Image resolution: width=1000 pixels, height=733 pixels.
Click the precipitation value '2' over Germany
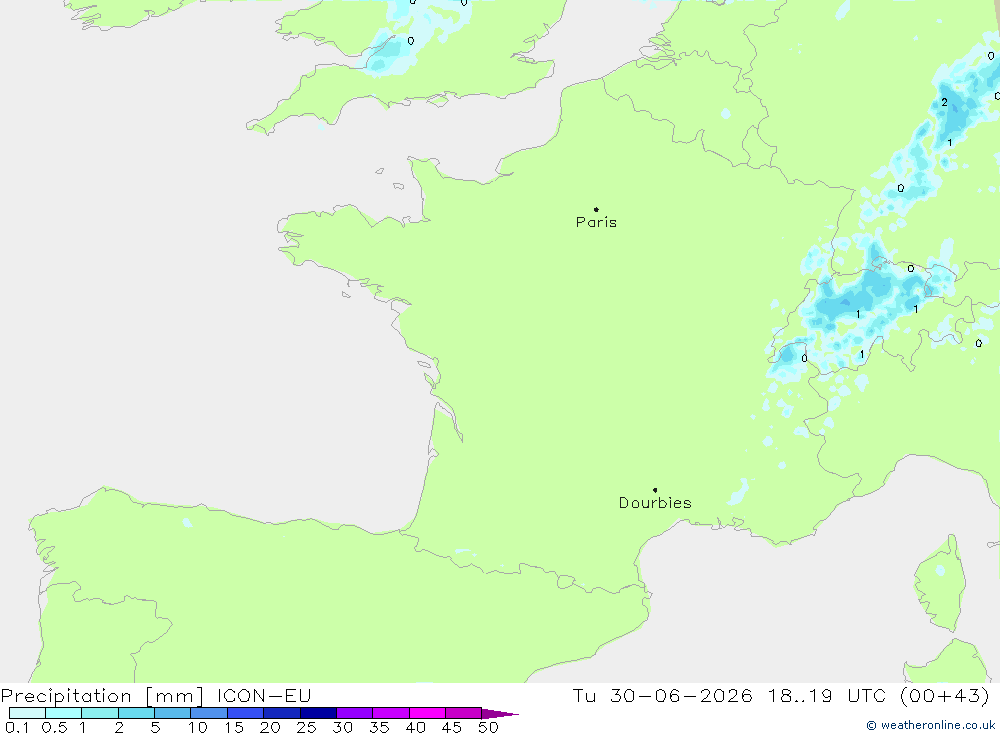(x=945, y=102)
